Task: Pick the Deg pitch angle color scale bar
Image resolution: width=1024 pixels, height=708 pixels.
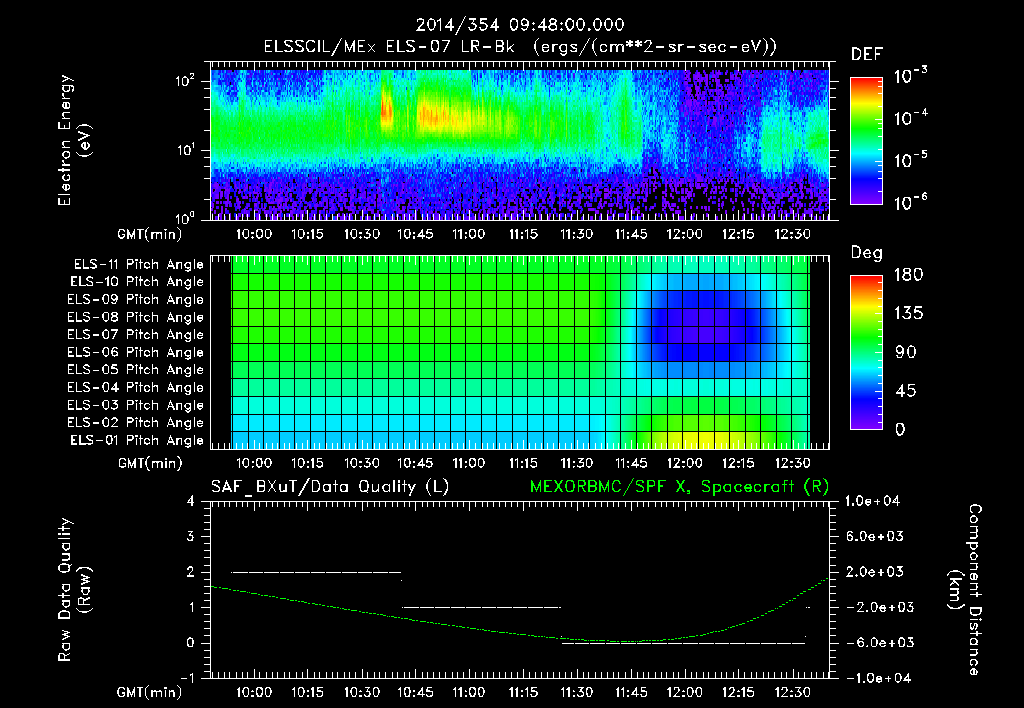Action: (866, 352)
